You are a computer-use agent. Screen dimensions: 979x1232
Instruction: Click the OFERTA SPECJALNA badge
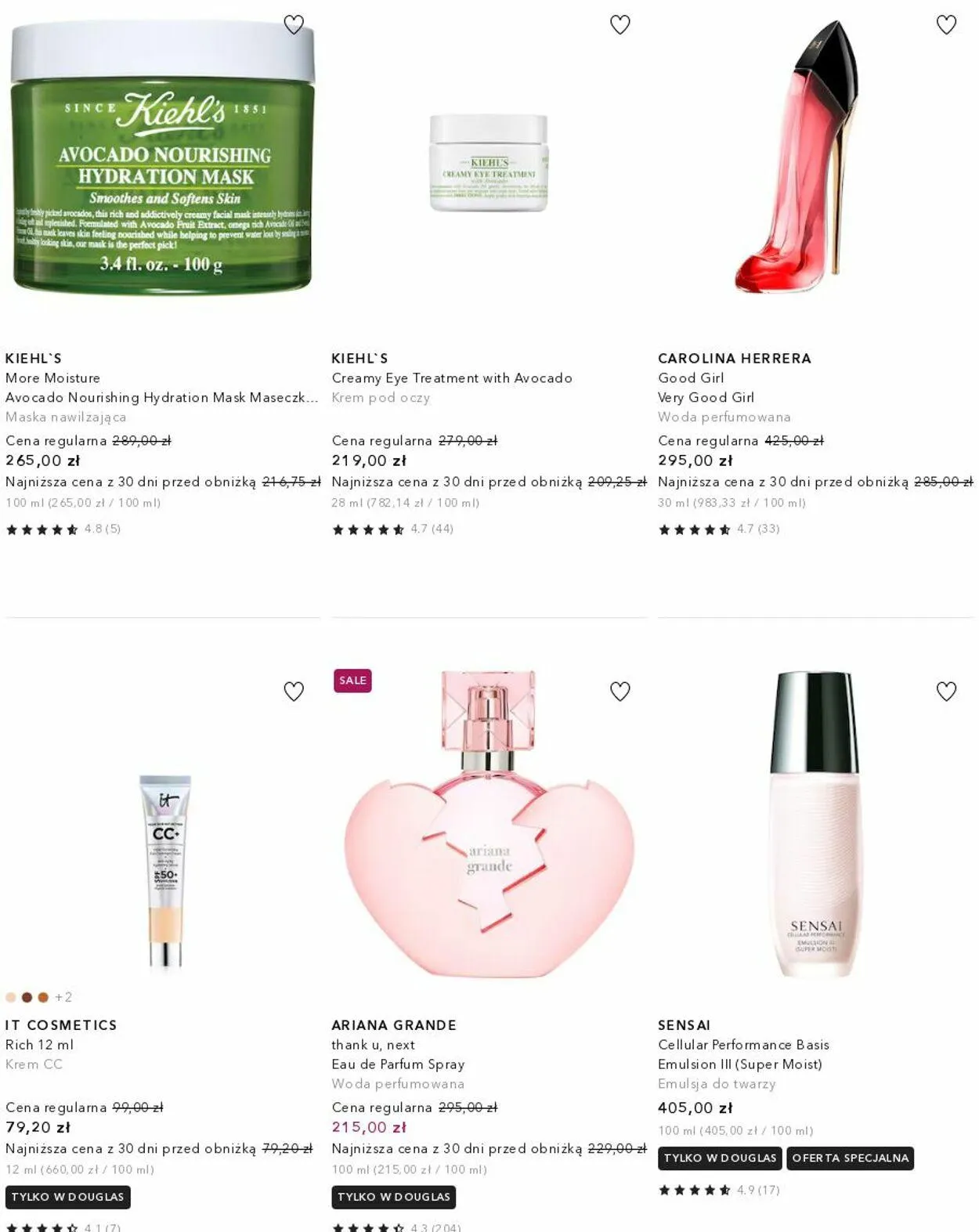coord(850,1158)
